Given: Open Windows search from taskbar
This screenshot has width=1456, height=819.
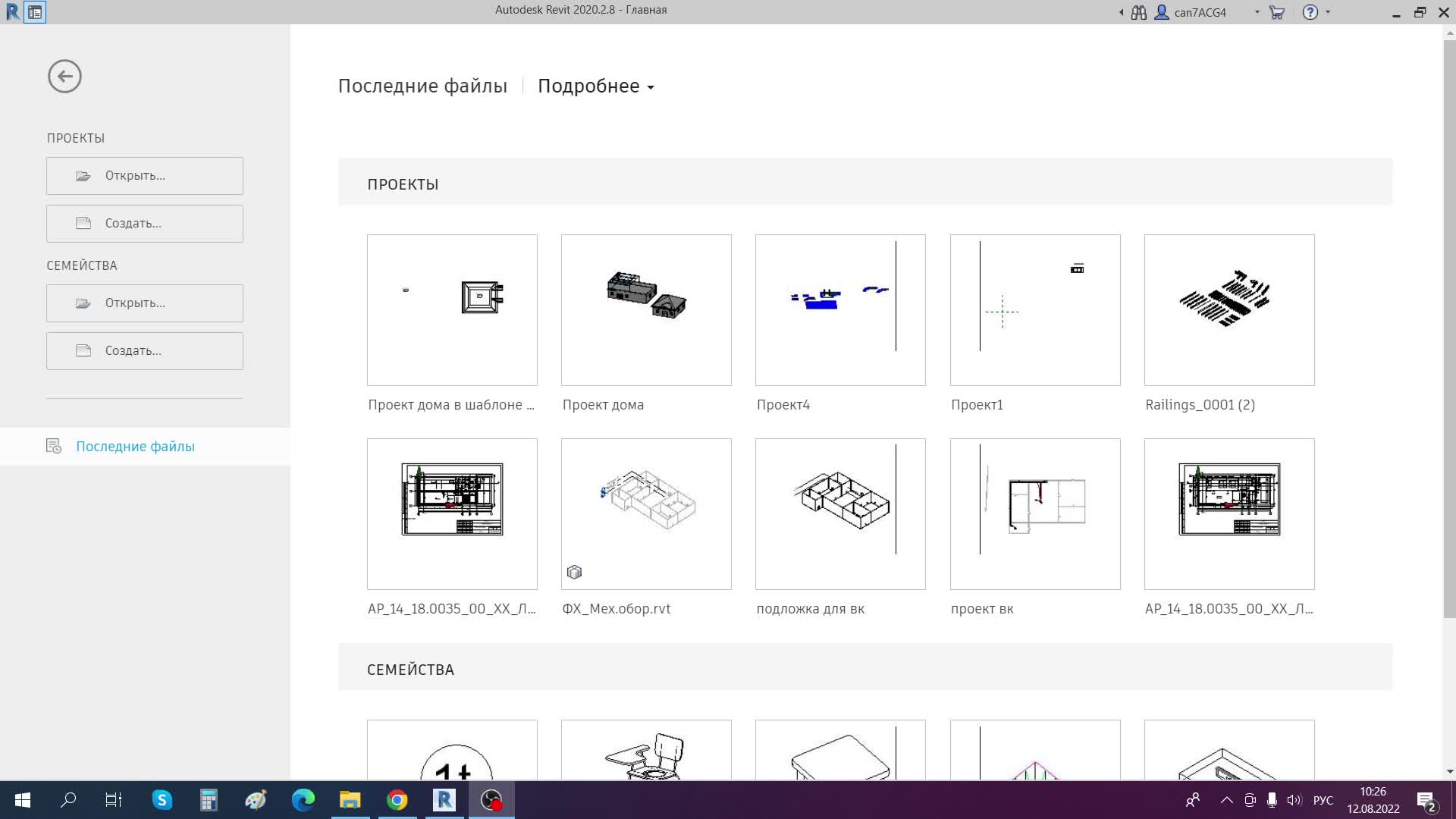Looking at the screenshot, I should point(68,800).
